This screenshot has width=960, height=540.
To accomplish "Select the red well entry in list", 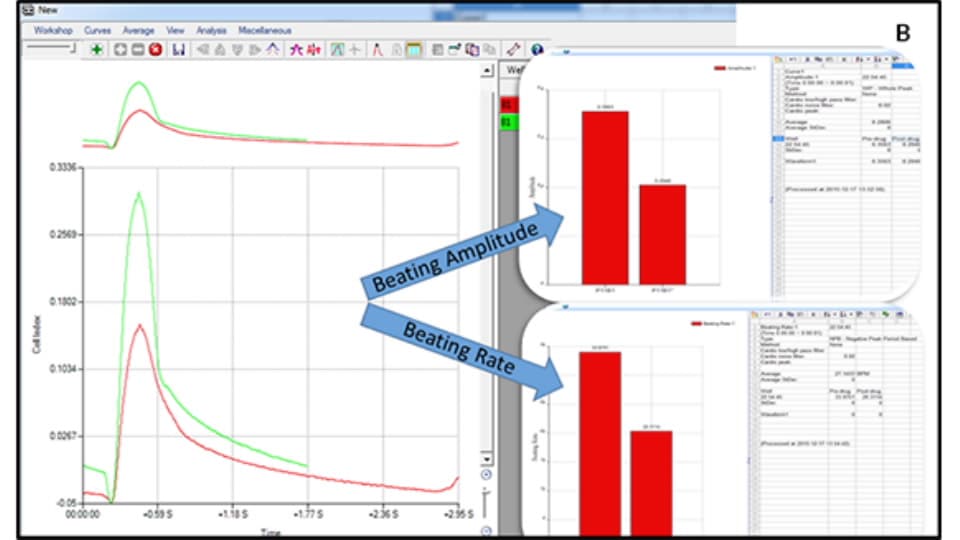I will coord(506,103).
